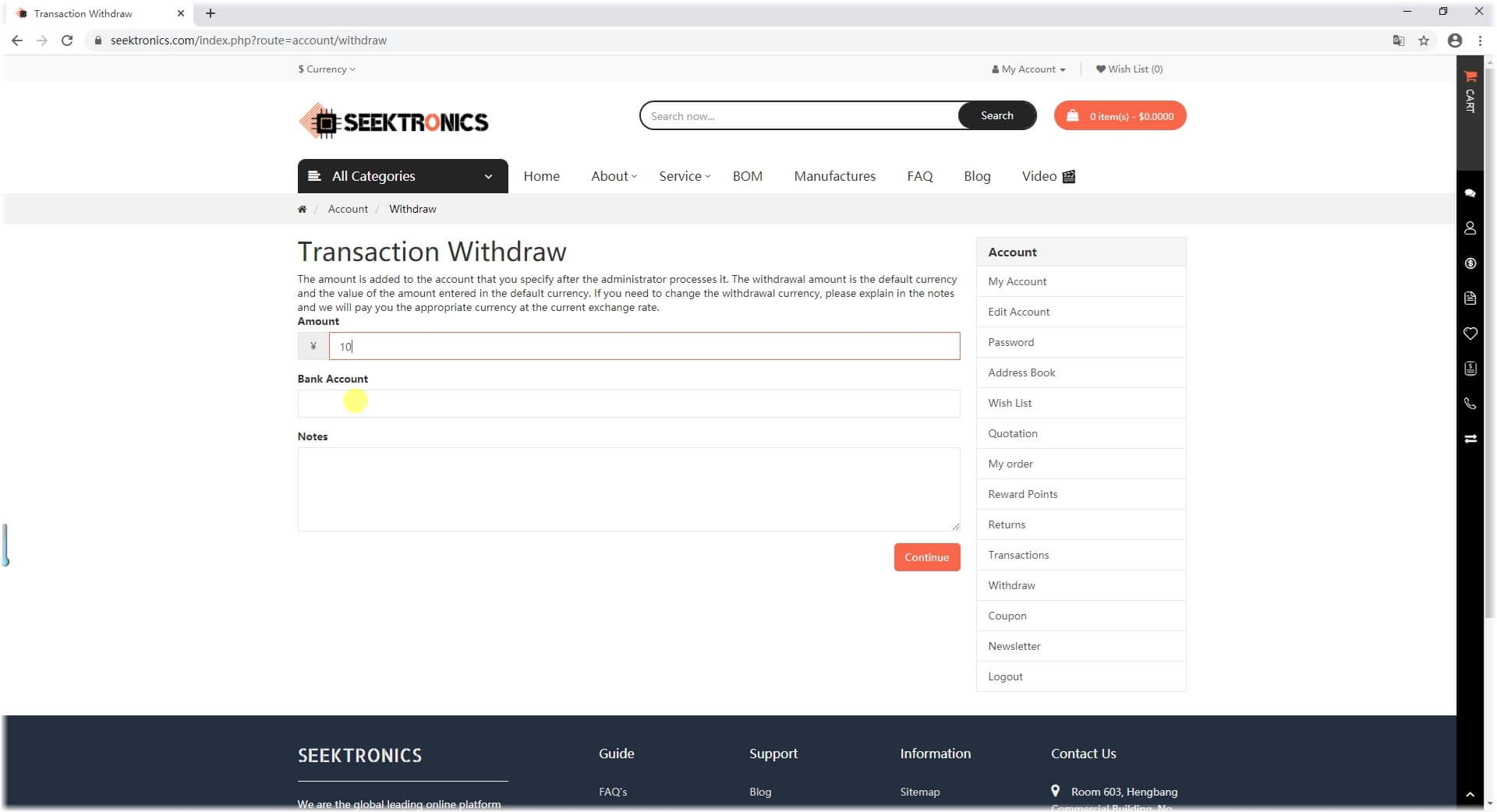
Task: Open My order sidebar link
Action: coord(1081,464)
